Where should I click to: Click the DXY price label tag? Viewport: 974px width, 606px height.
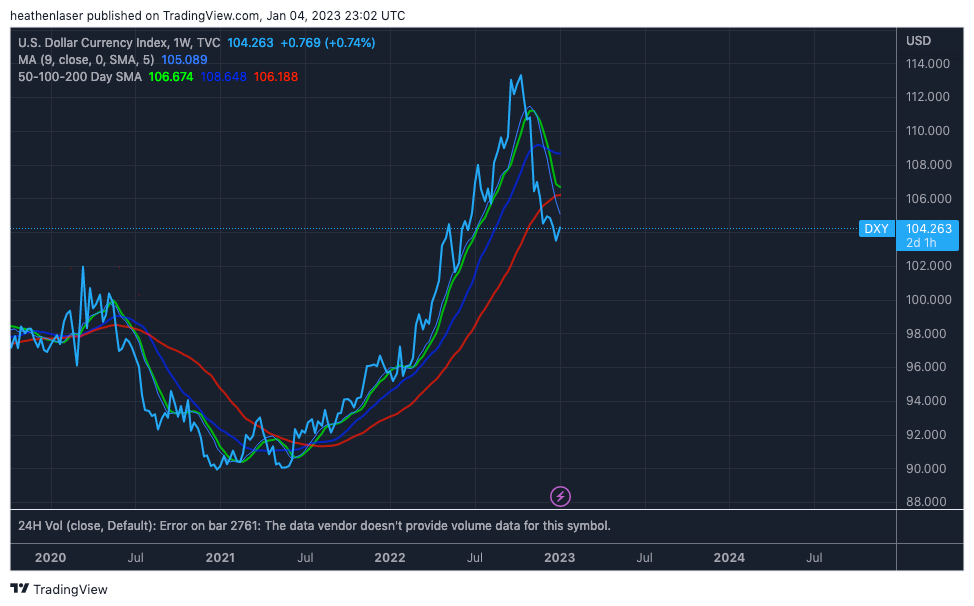876,228
